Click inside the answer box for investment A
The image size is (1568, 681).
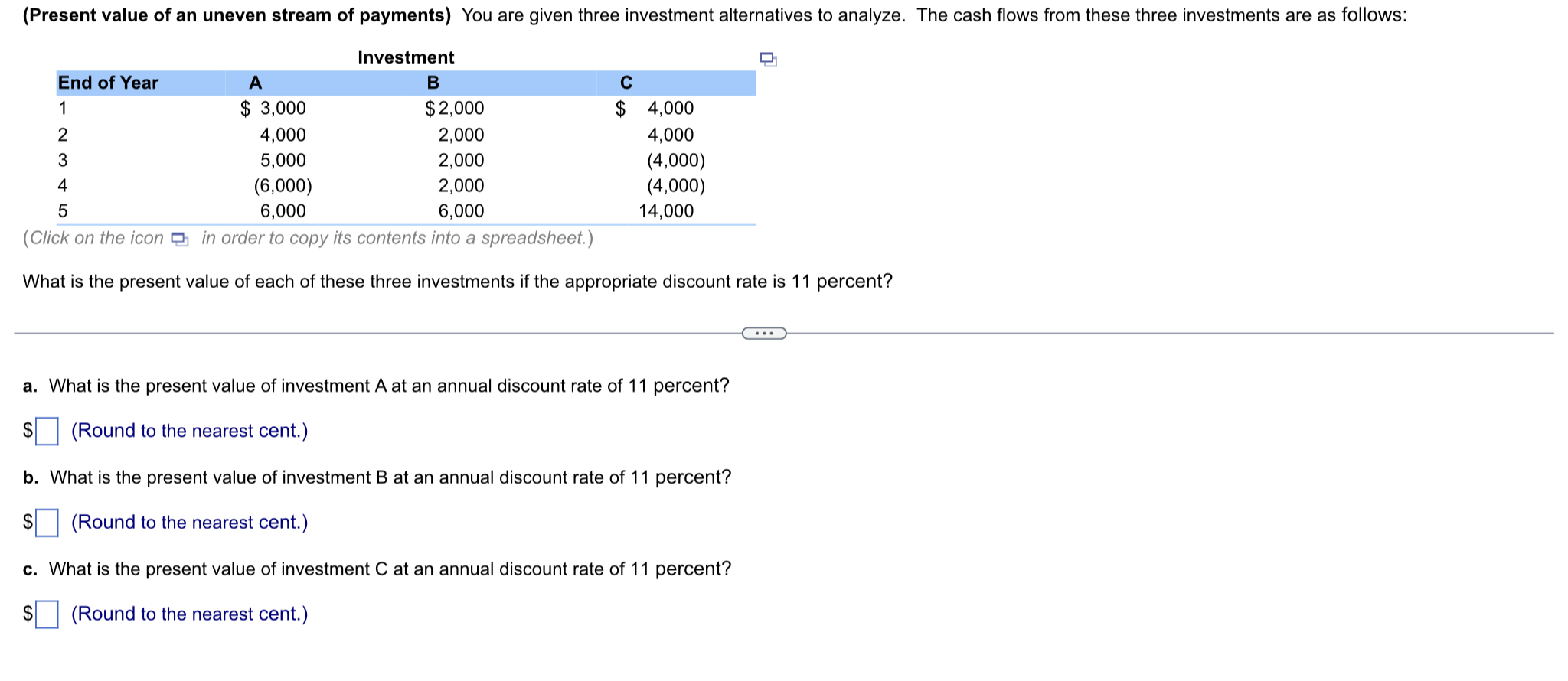point(47,431)
